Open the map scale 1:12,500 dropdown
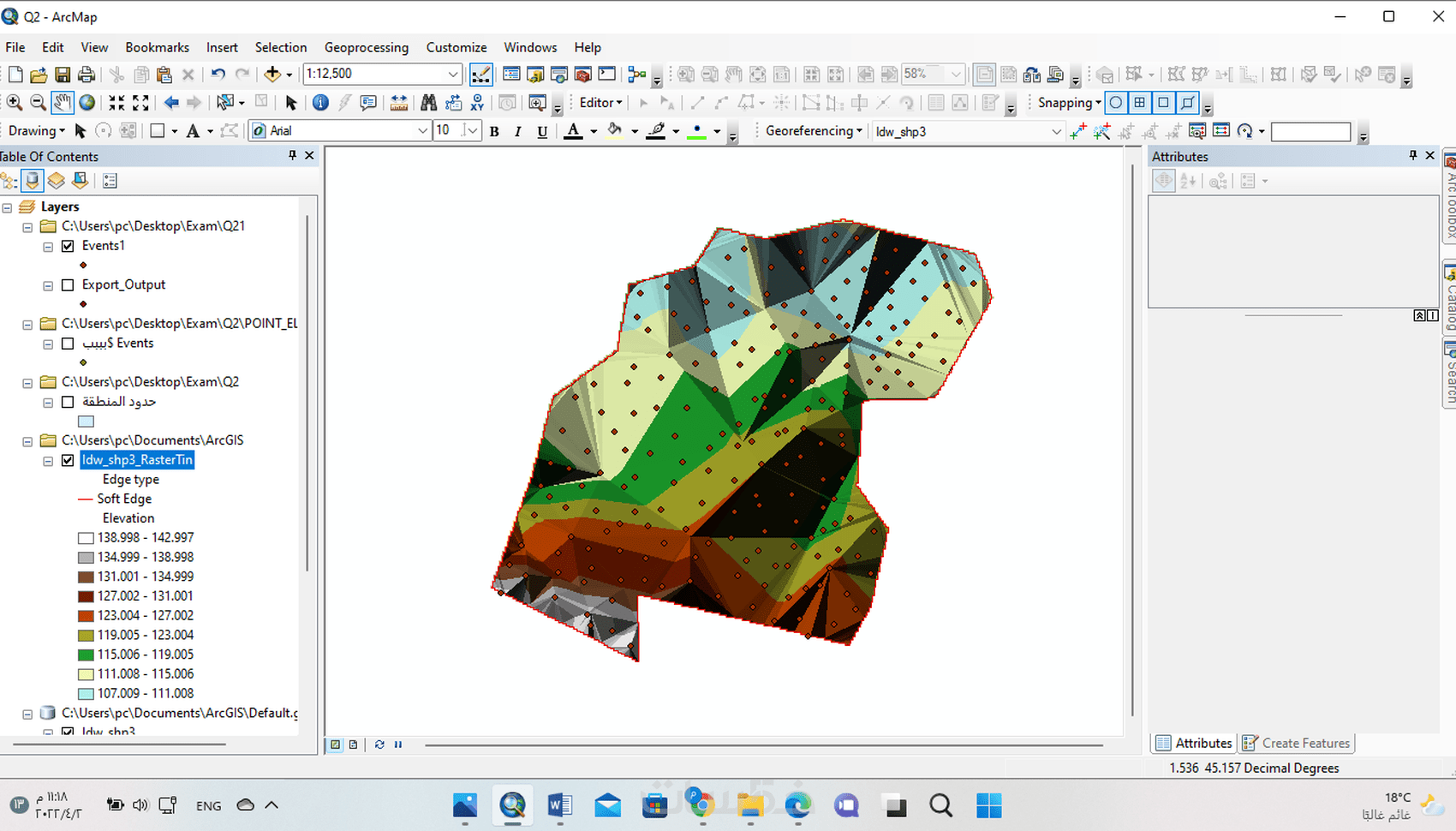1456x831 pixels. 453,75
